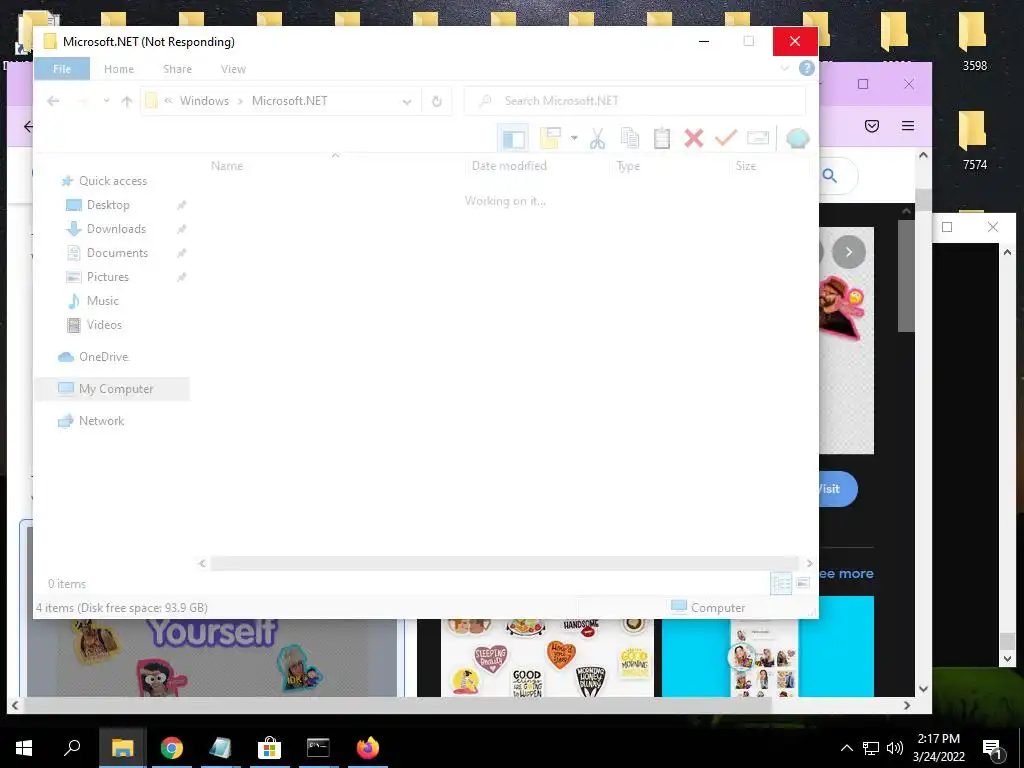Select the Microsoft.NET breadcrumb segment
1024x768 pixels.
point(289,101)
